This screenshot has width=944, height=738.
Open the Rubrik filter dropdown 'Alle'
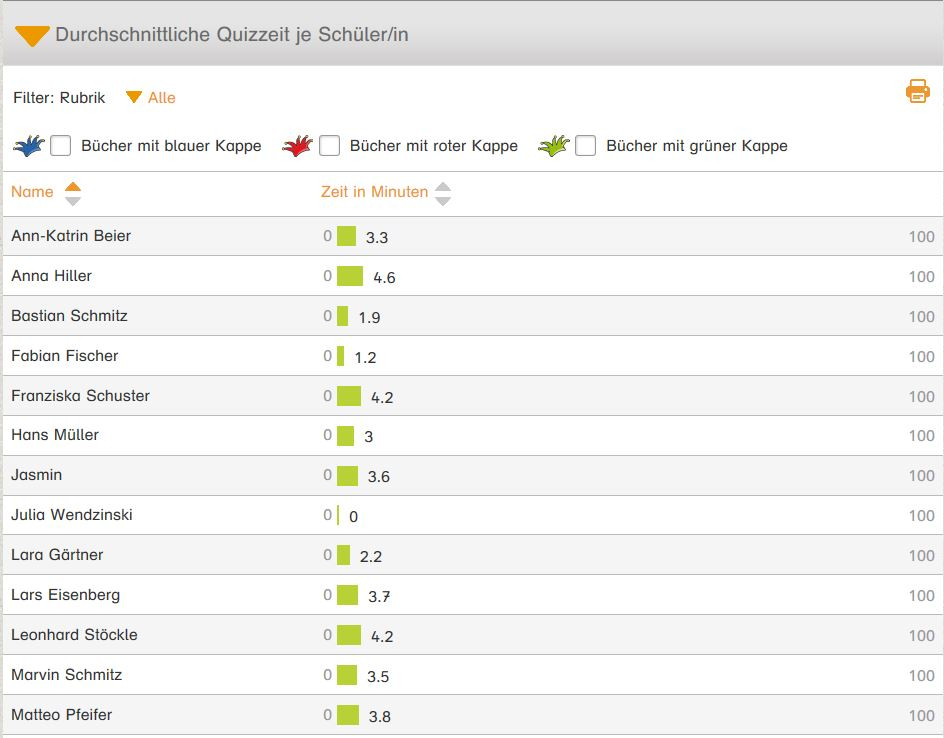[151, 98]
